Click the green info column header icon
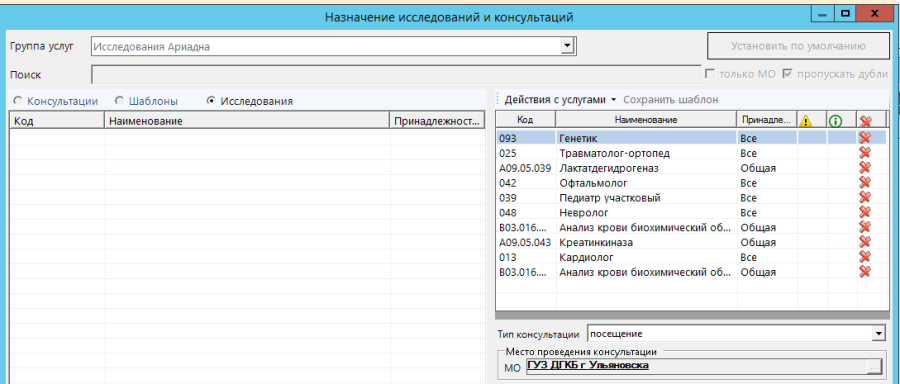This screenshot has height=384, width=900. [x=836, y=121]
